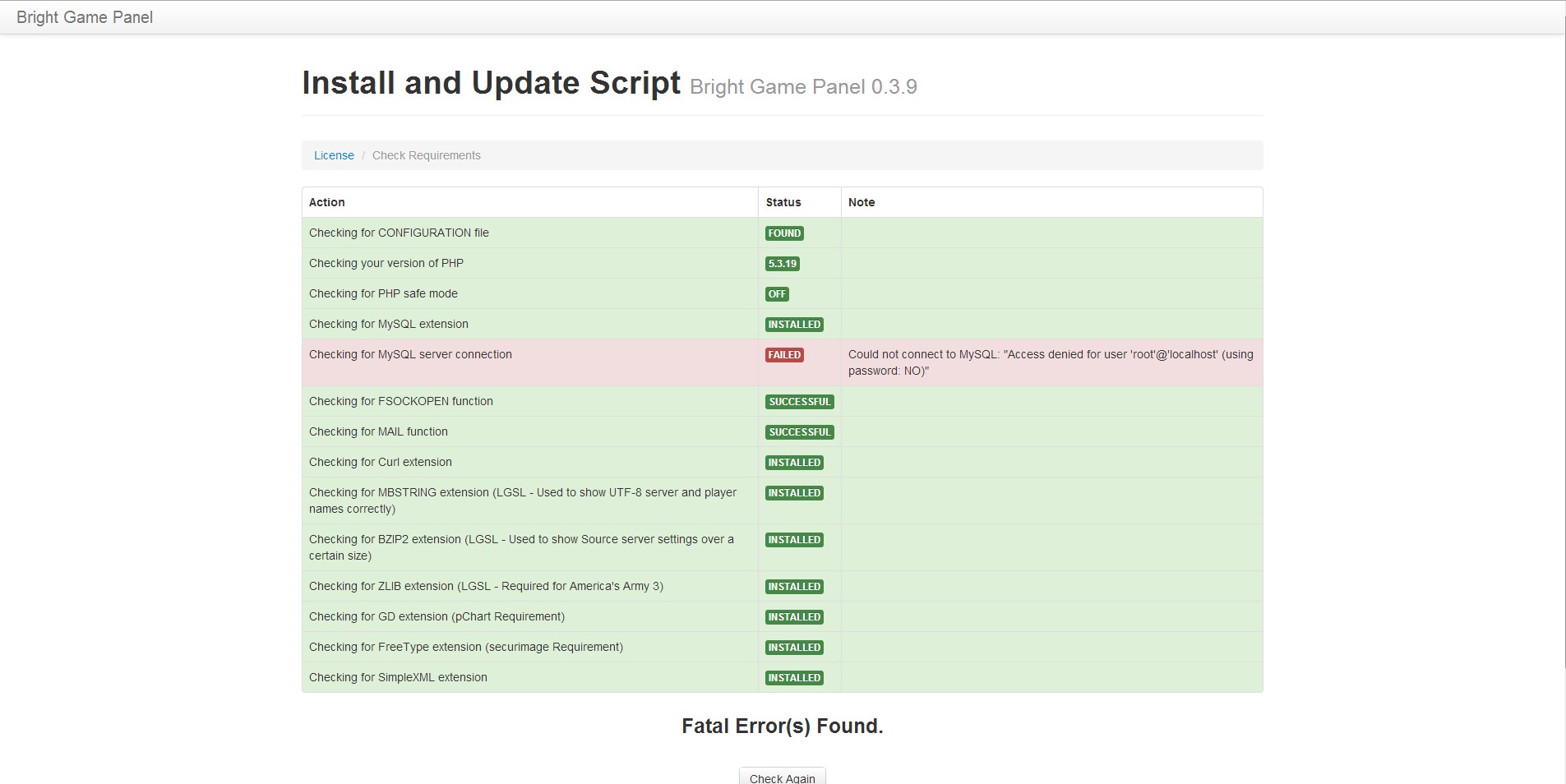Click 'Checking for PHP safe mode' text
The image size is (1566, 784).
[383, 293]
